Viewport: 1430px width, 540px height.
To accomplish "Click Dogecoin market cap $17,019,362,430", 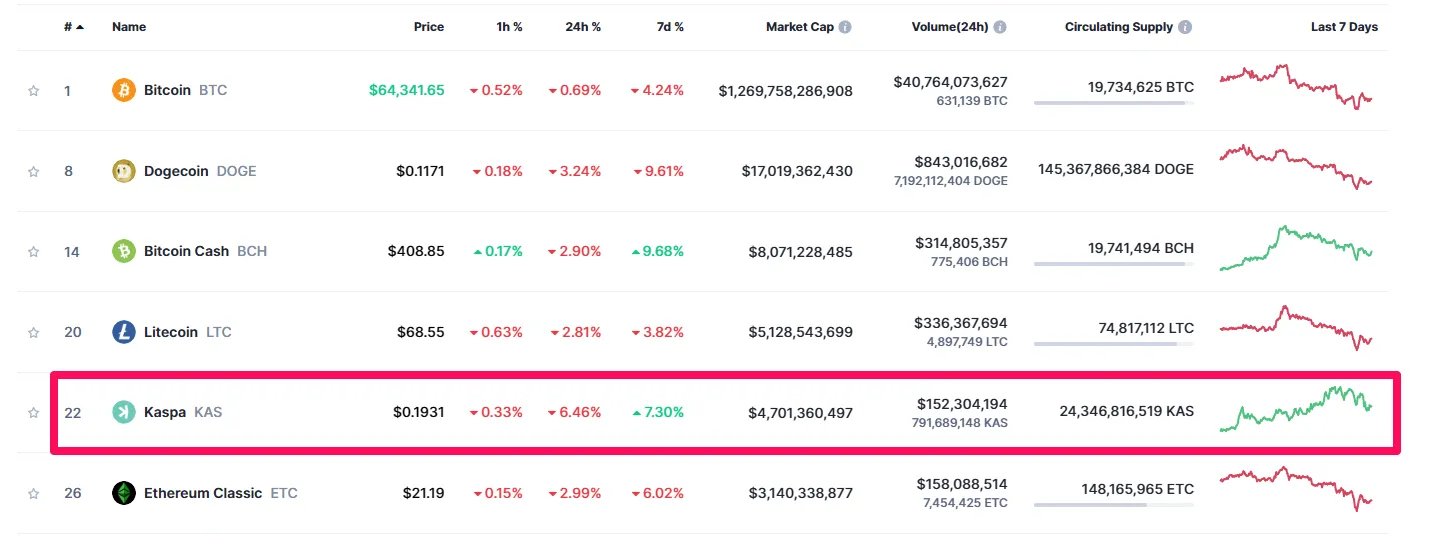I will [797, 171].
